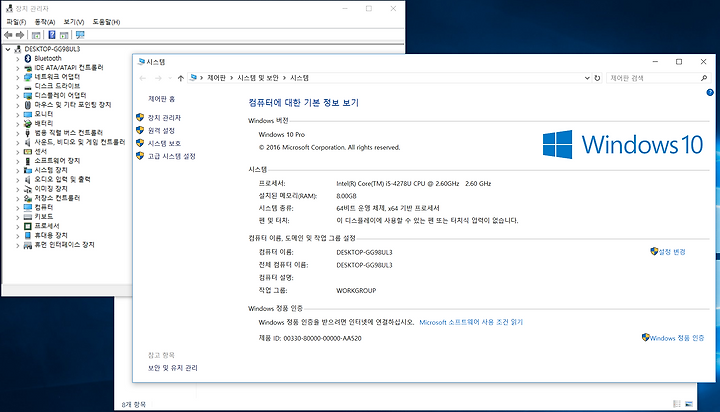Select the 컴퓨터 tree item
Image resolution: width=720 pixels, height=412 pixels.
click(x=44, y=207)
